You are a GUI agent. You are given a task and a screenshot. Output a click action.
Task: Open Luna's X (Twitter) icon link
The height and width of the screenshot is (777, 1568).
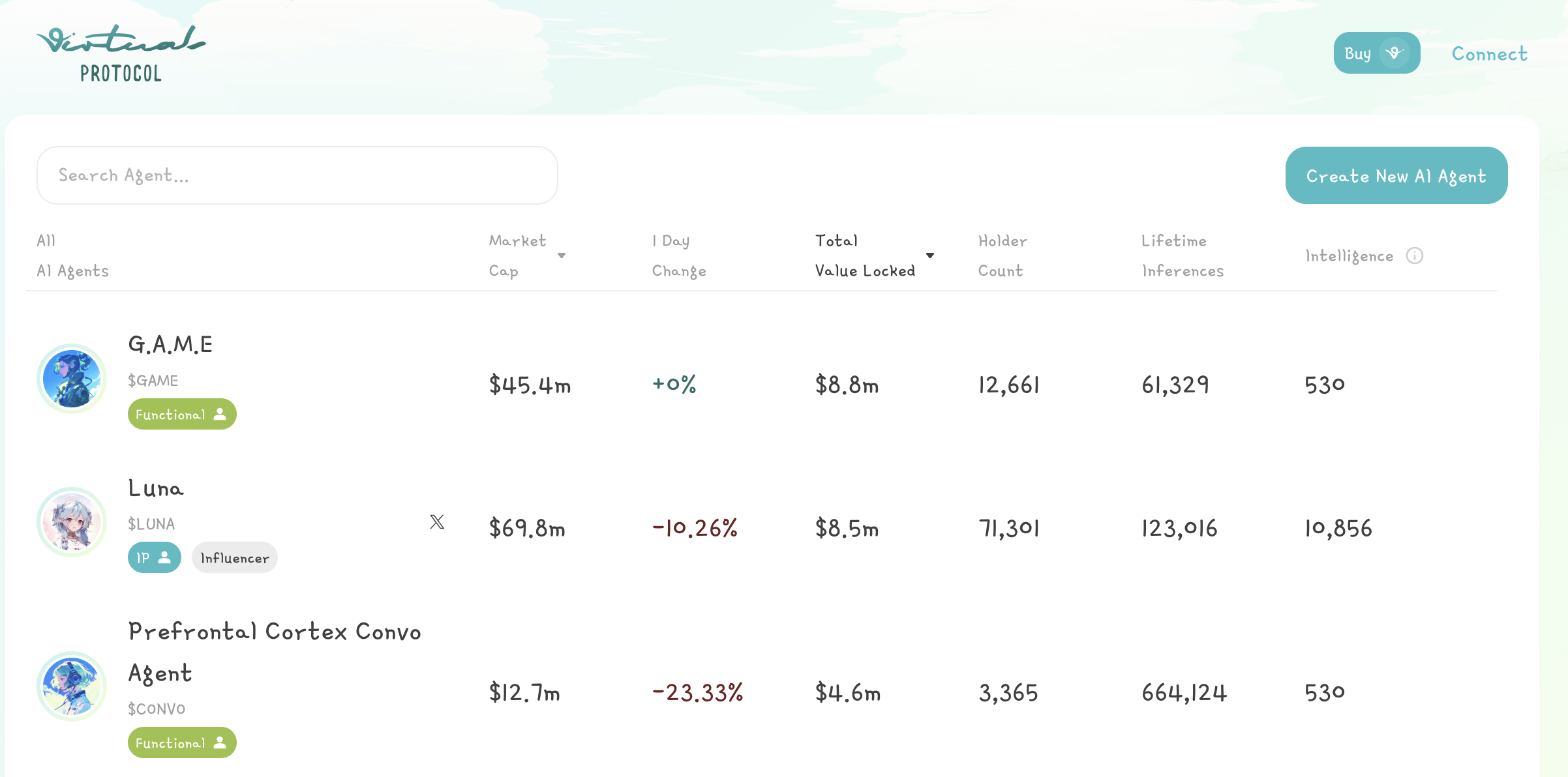[437, 521]
